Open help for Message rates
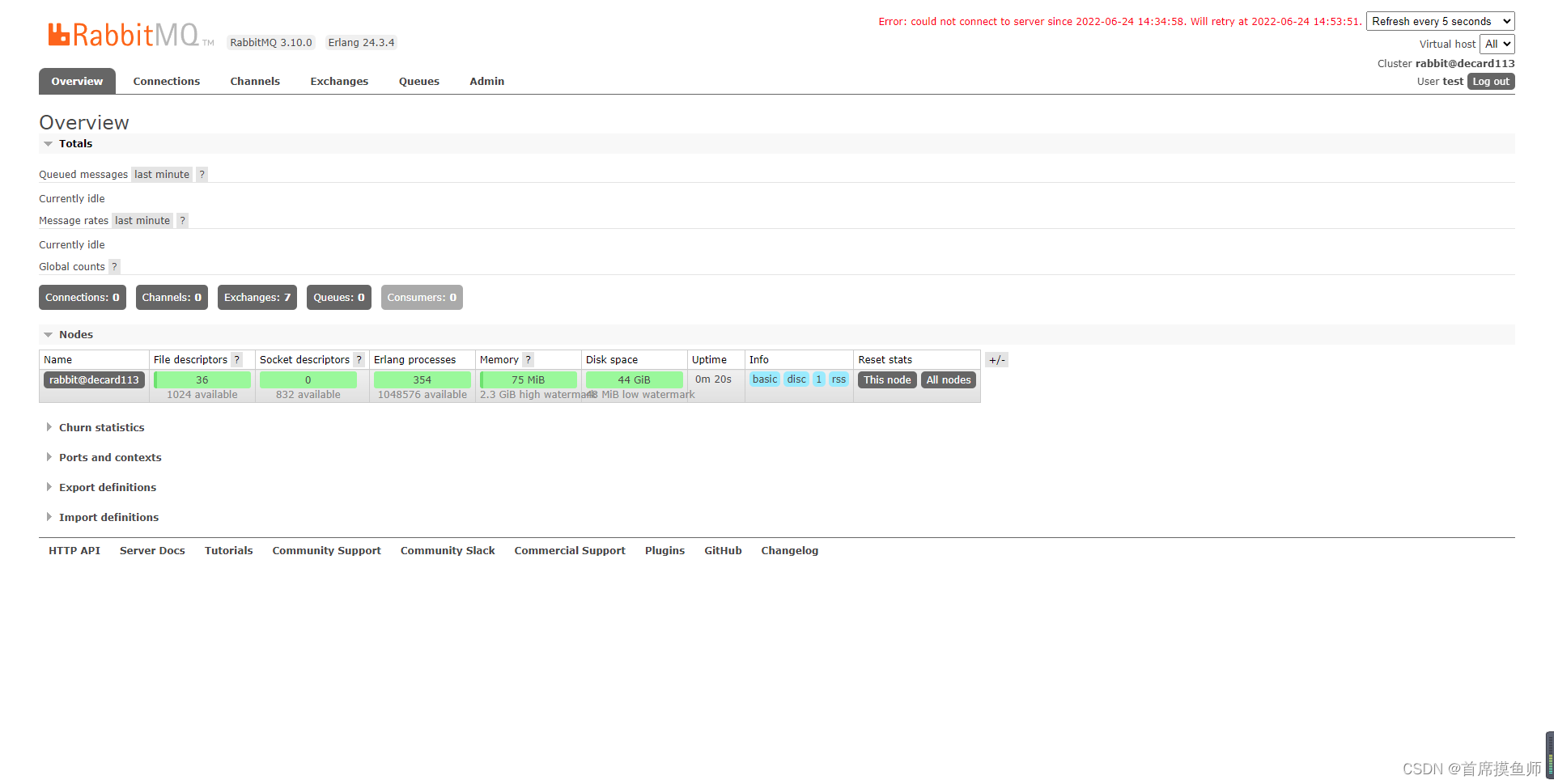1554x784 pixels. [183, 221]
